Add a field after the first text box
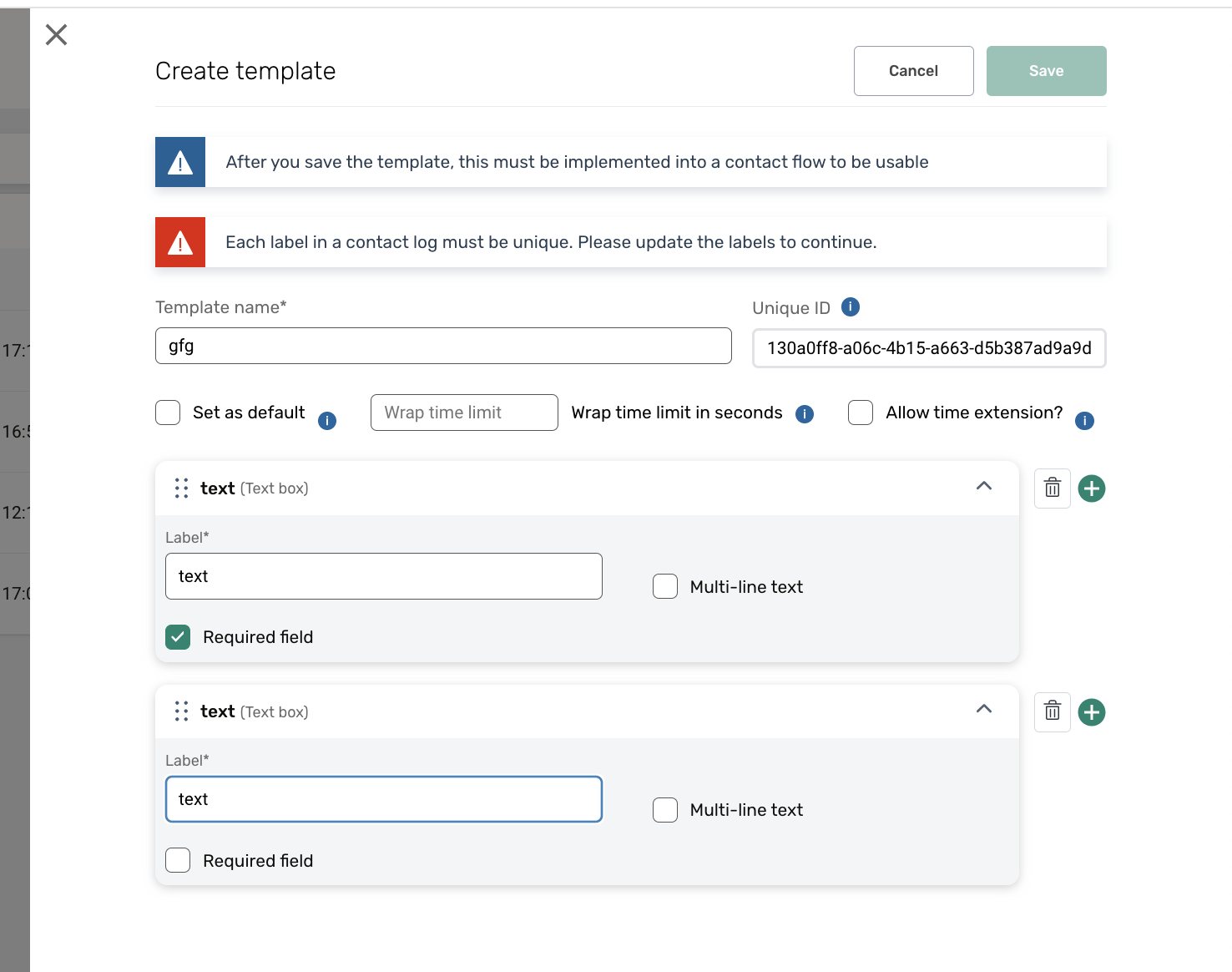 tap(1091, 489)
